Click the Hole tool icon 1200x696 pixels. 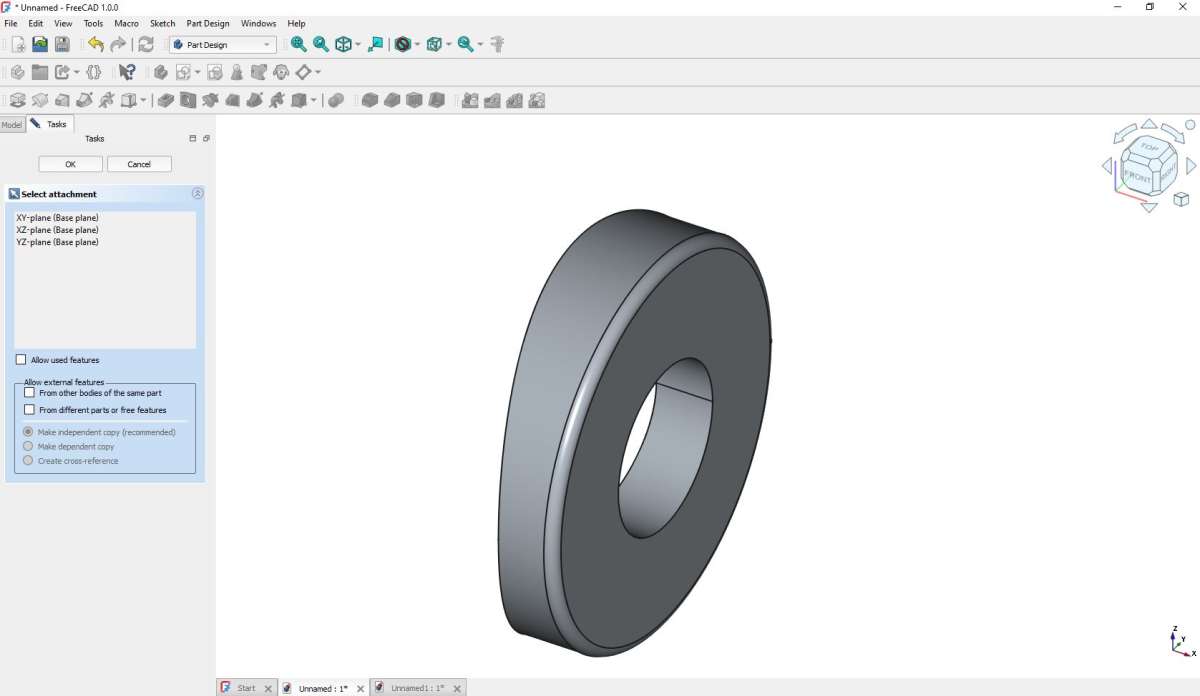[x=188, y=100]
